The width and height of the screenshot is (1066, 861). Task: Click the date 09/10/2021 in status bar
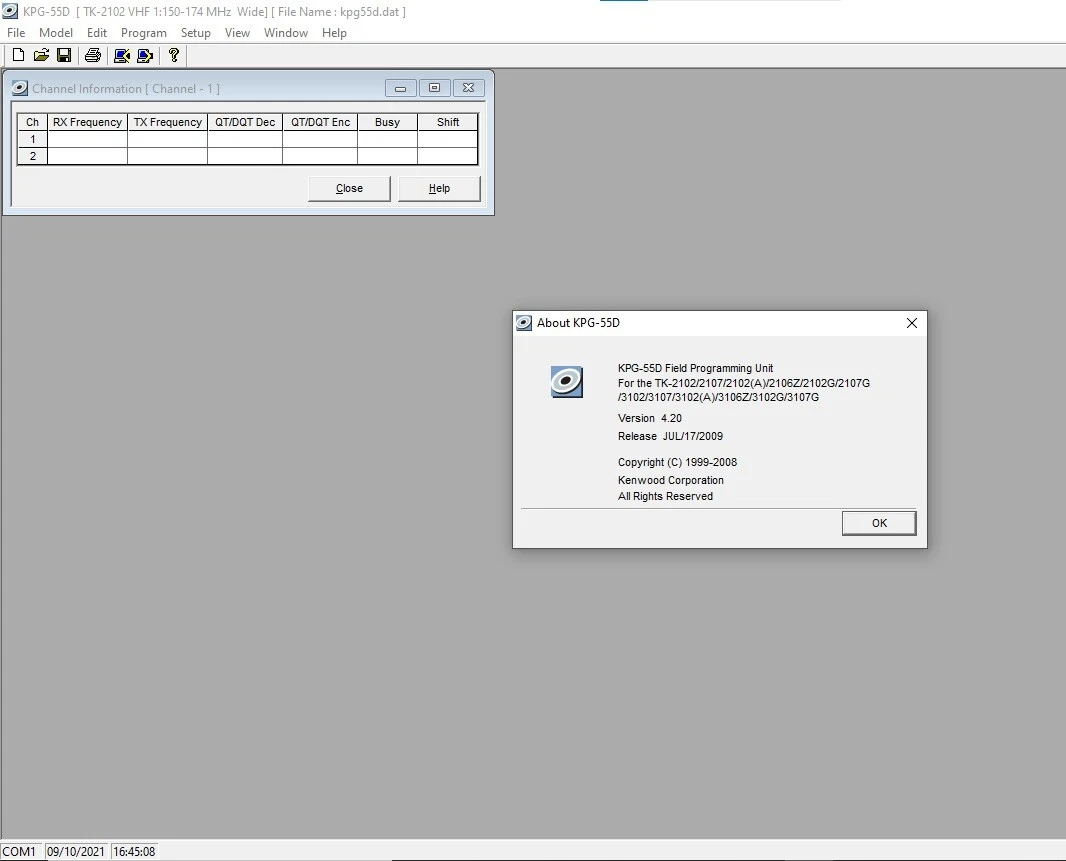pos(75,851)
